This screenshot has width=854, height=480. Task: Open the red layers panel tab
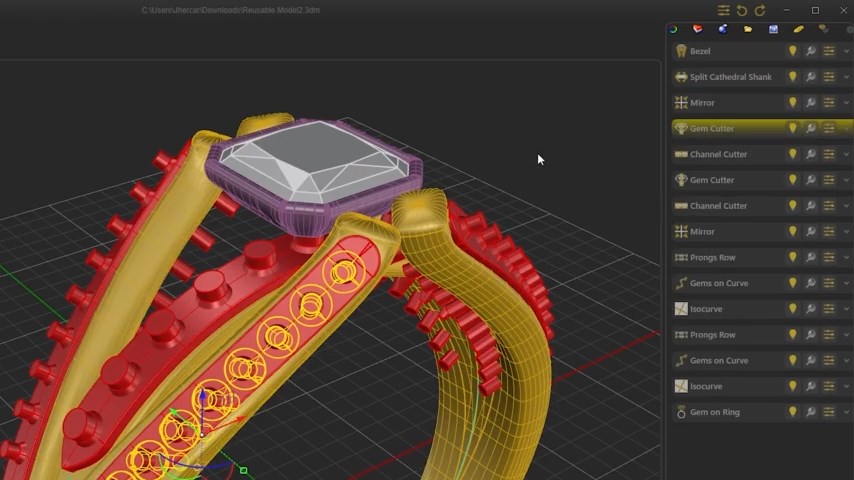point(698,29)
